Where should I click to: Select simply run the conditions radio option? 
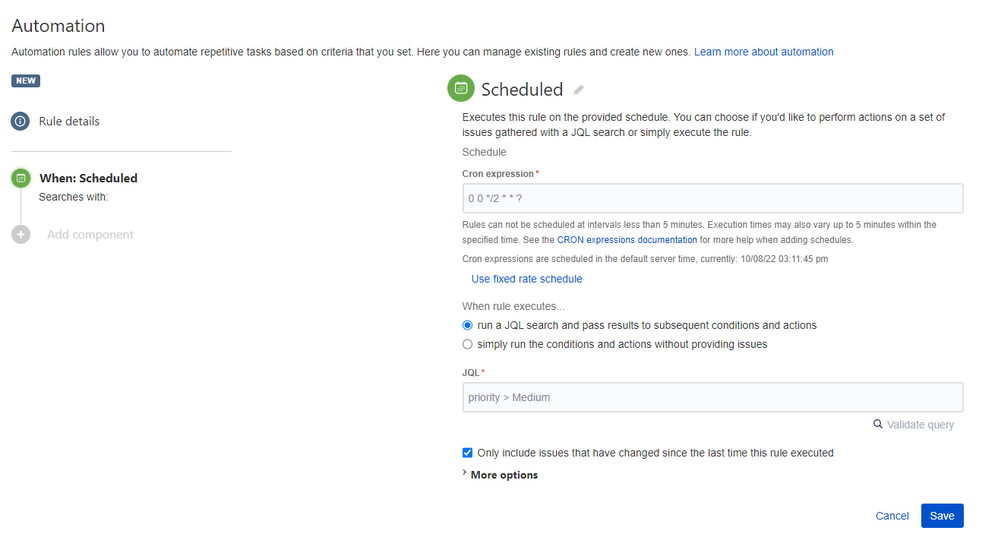click(467, 344)
